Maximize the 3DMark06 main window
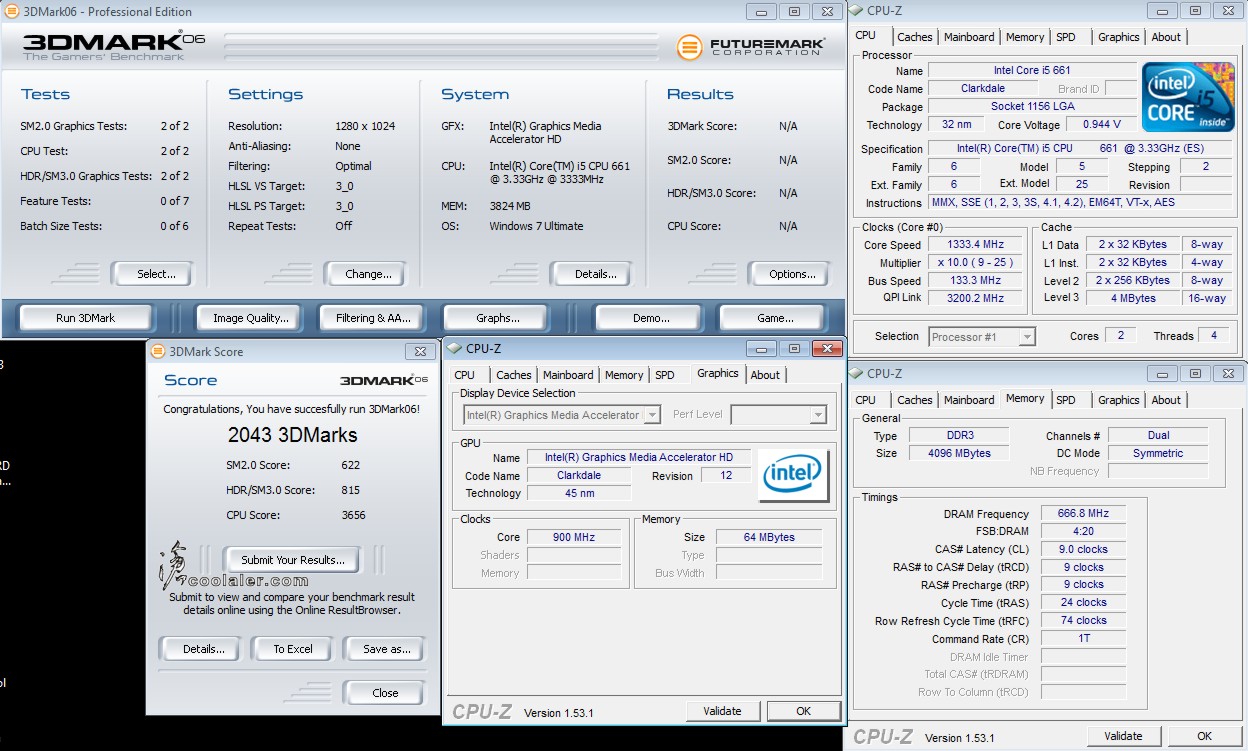This screenshot has width=1248, height=751. (794, 11)
